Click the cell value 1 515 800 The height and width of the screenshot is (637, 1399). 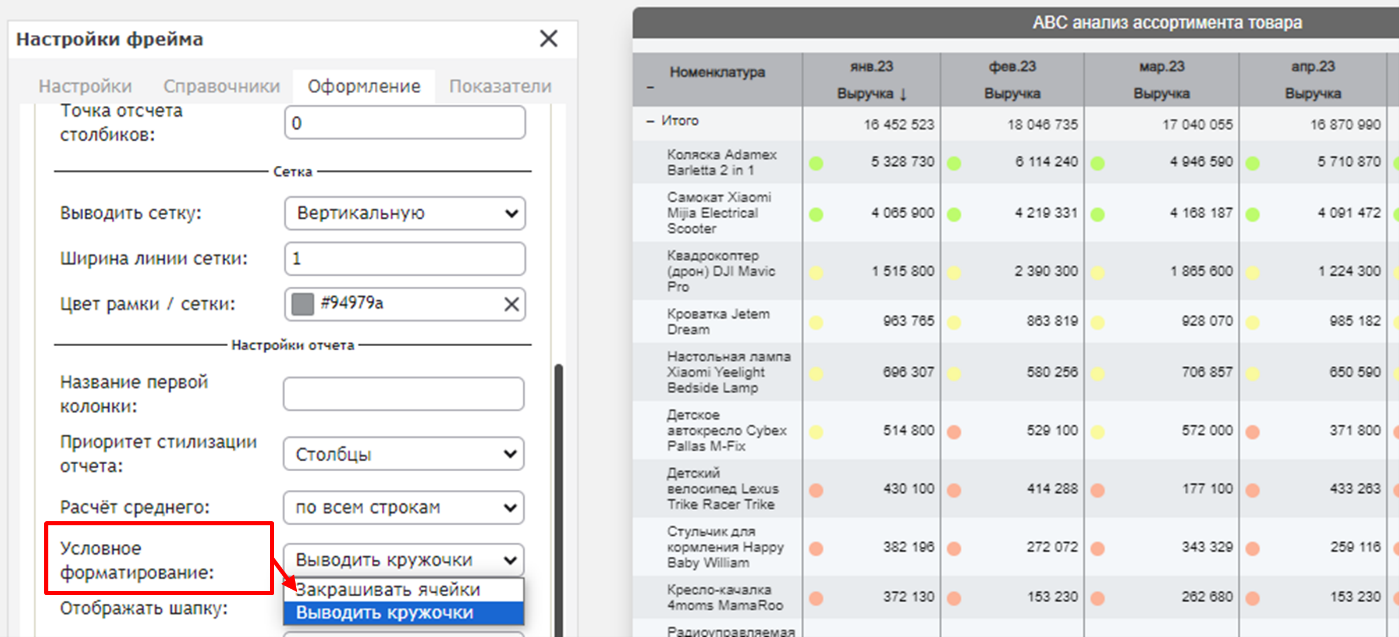903,272
